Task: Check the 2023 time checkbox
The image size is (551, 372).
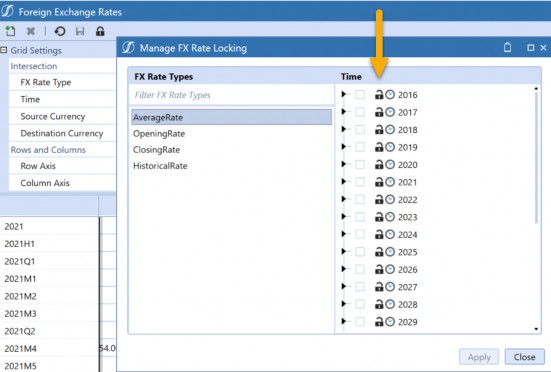Action: click(x=360, y=217)
